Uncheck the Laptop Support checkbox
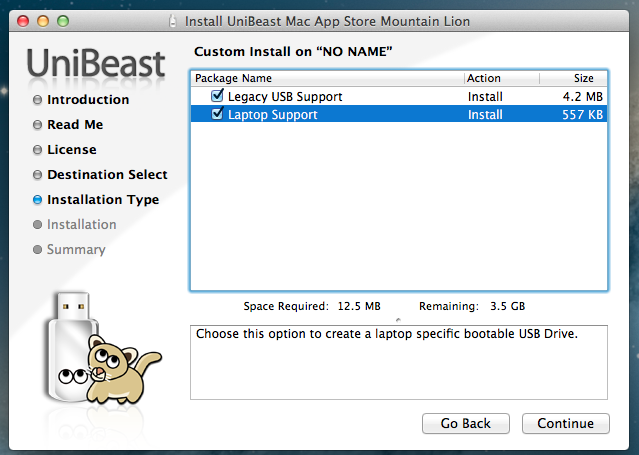Image resolution: width=639 pixels, height=455 pixels. (217, 114)
